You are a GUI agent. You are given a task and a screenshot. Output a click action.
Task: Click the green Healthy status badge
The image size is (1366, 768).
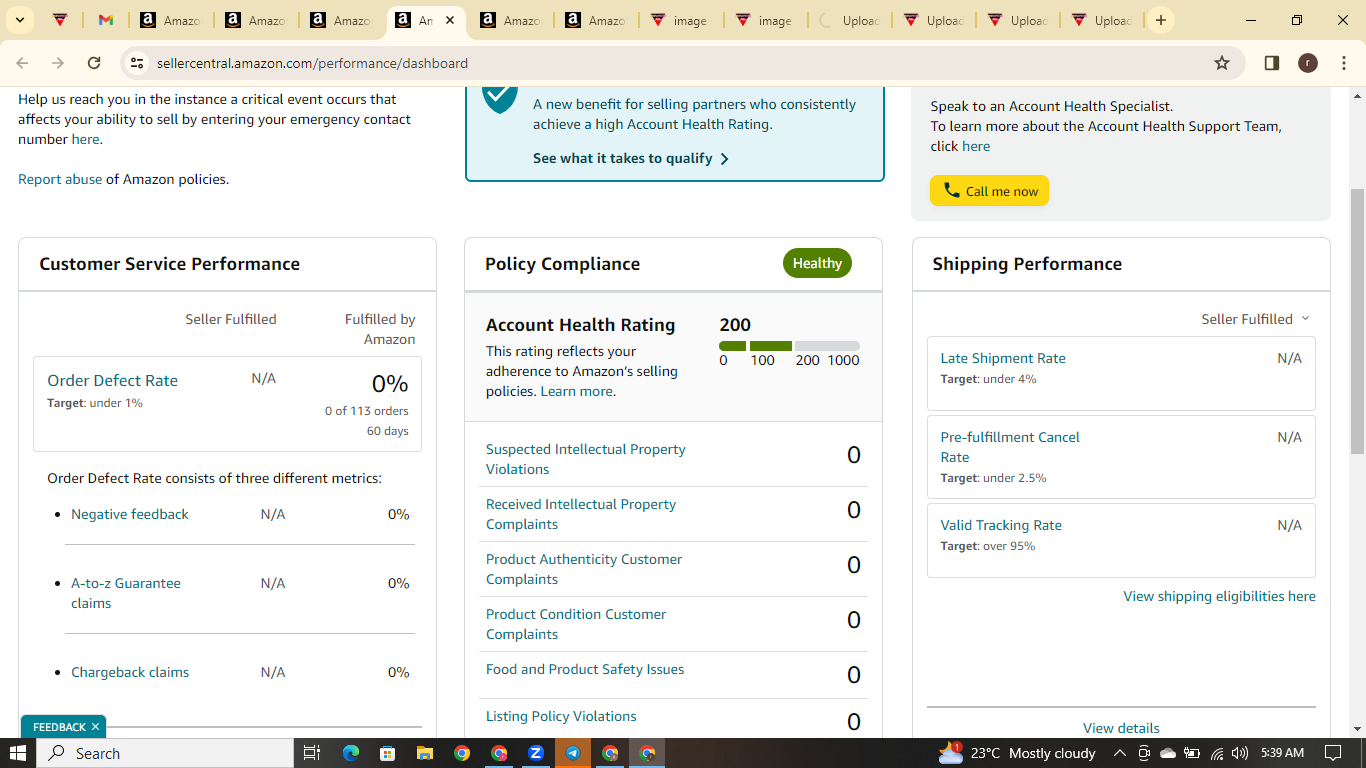817,263
